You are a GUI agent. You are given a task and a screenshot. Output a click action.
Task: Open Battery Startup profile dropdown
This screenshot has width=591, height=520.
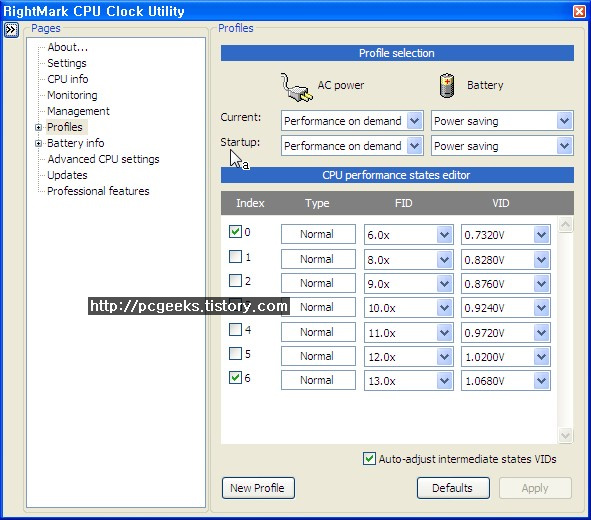pyautogui.click(x=564, y=146)
